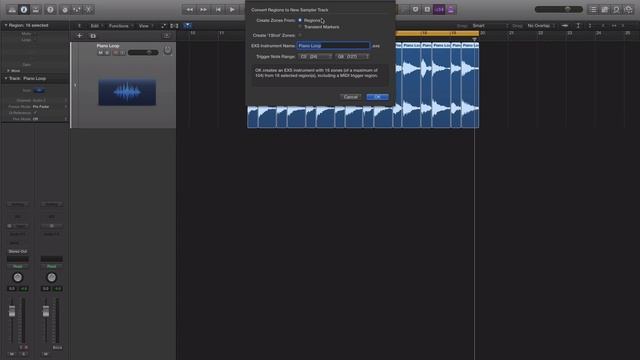Viewport: 640px width, 360px height.
Task: Click the EXS Instrument Name field
Action: [x=333, y=46]
